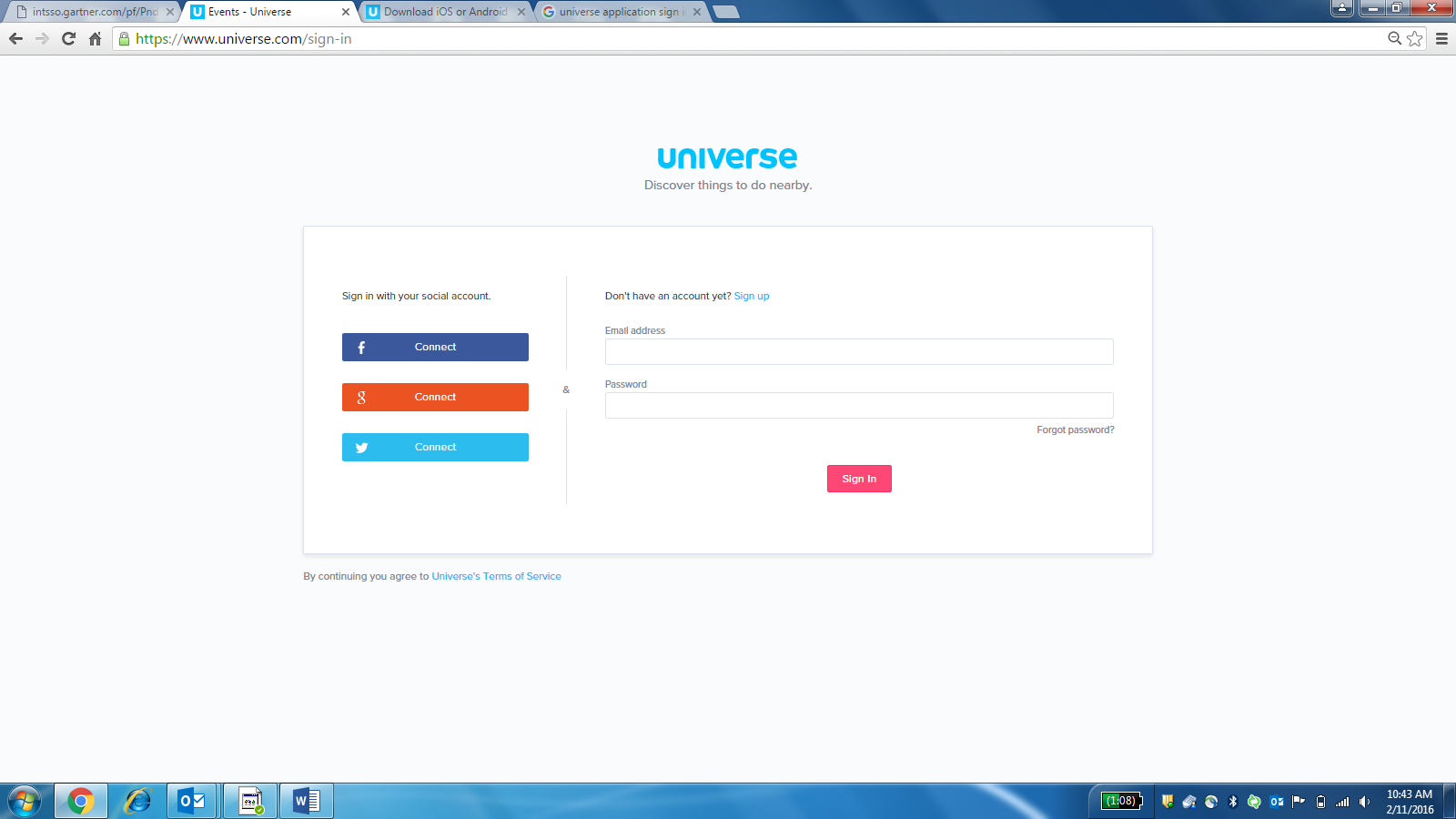Open the keyboard-with-user tray icon

1189,802
